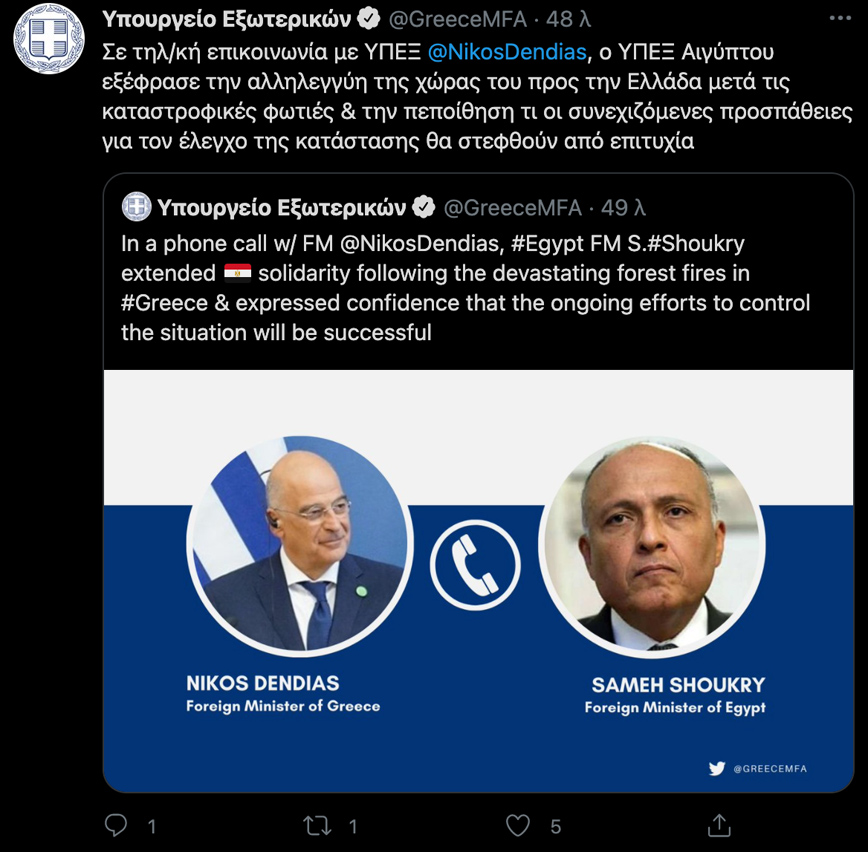Click the phone call icon in the image
868x852 pixels.
click(x=475, y=565)
